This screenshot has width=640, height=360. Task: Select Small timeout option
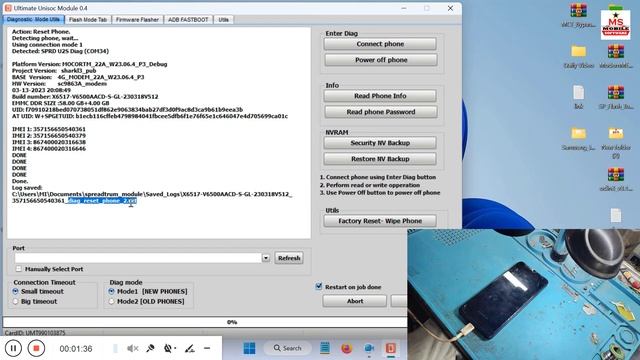(x=16, y=291)
